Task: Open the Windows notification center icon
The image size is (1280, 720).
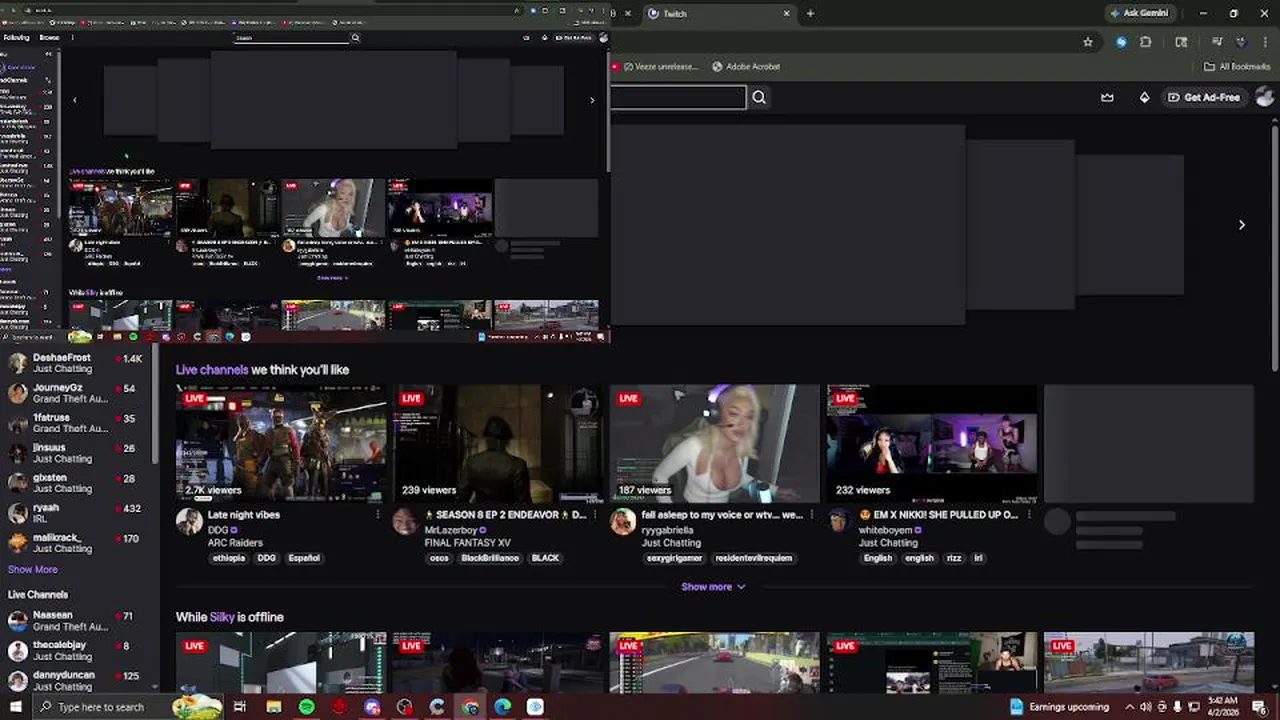Action: pyautogui.click(x=1260, y=707)
